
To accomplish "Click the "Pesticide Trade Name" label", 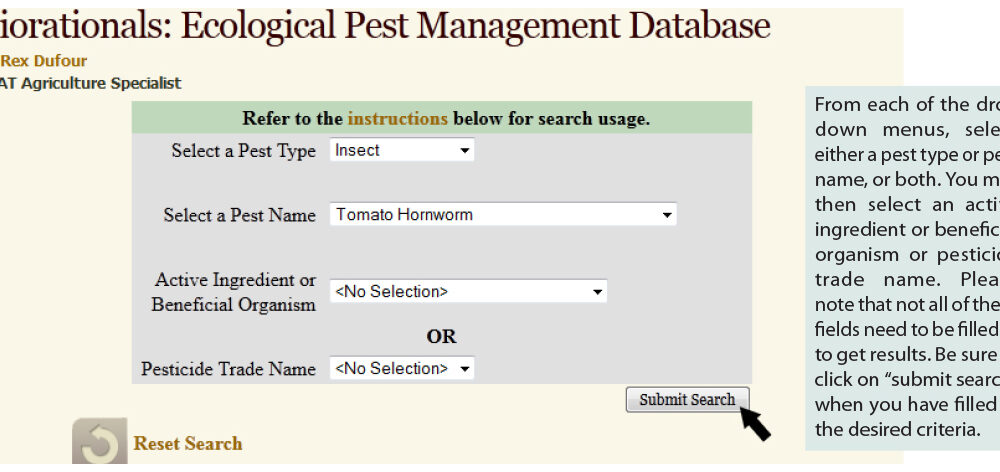I will click(x=229, y=369).
